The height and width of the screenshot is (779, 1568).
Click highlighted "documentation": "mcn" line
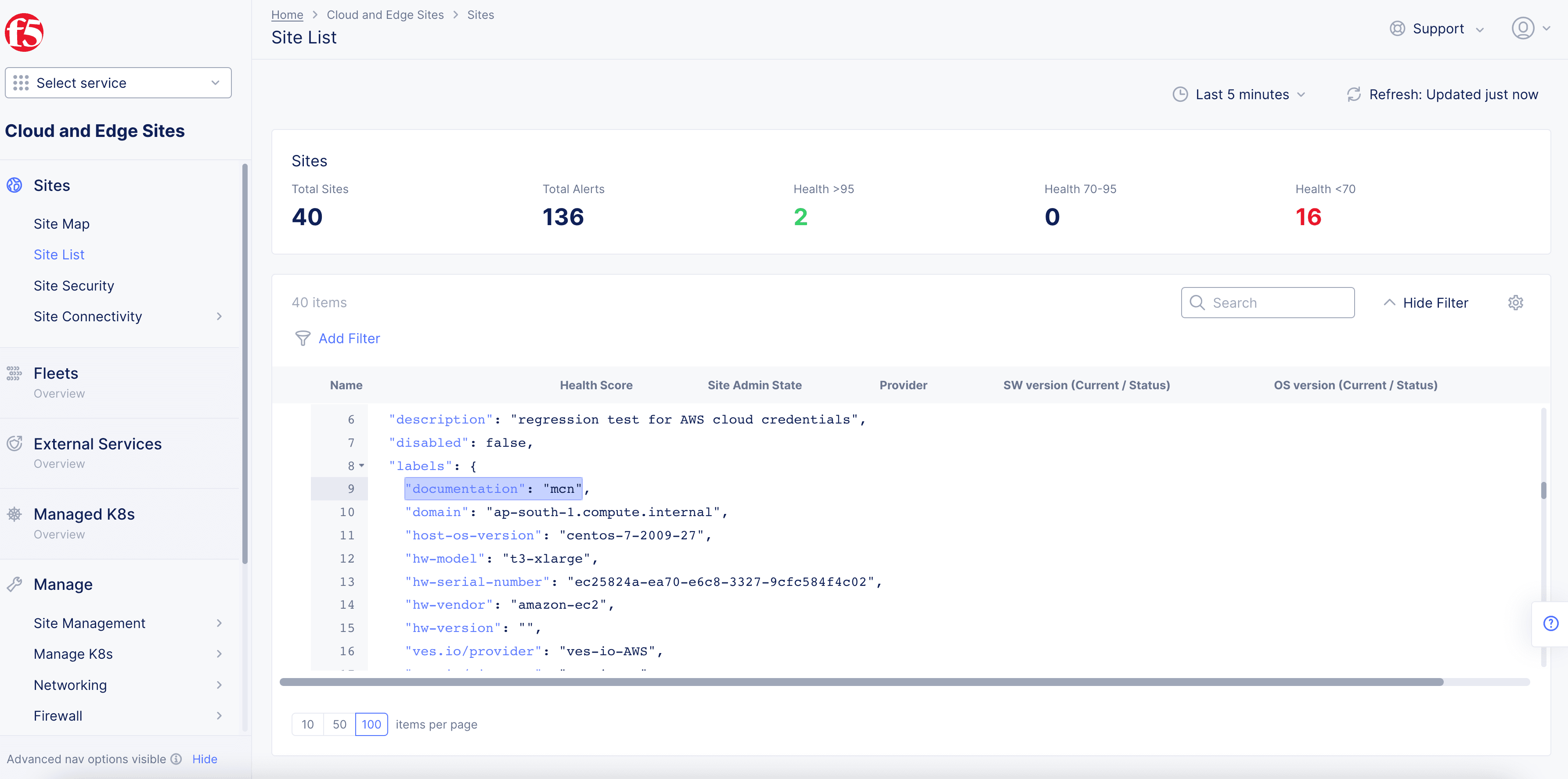(493, 489)
